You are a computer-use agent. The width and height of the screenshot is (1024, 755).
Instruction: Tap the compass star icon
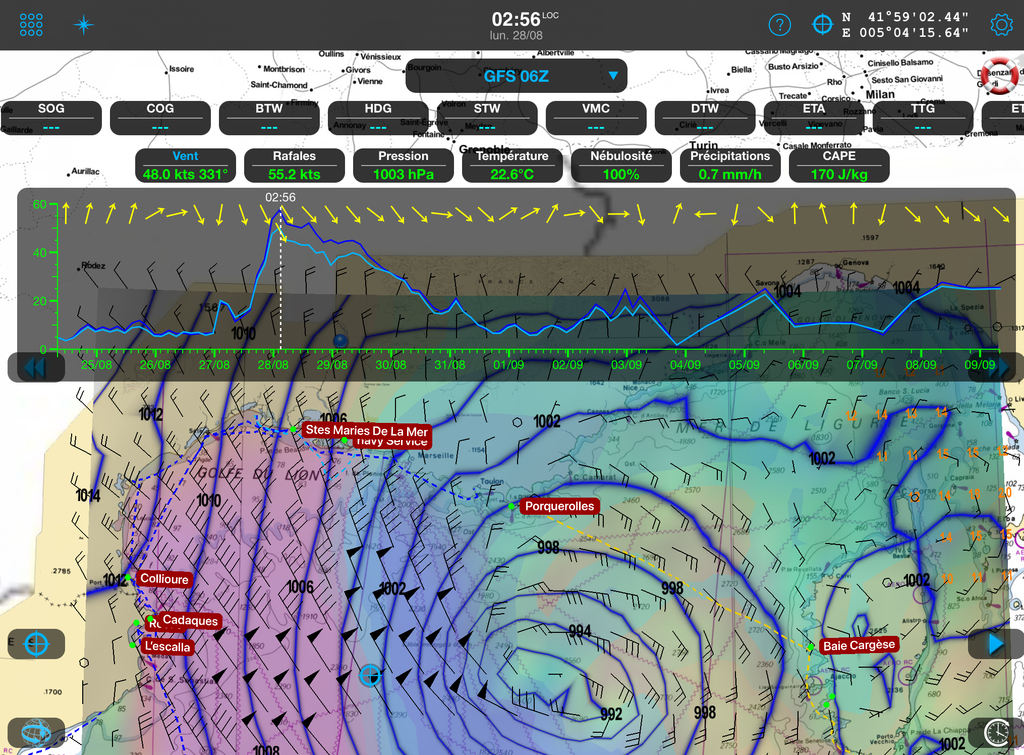(x=84, y=25)
